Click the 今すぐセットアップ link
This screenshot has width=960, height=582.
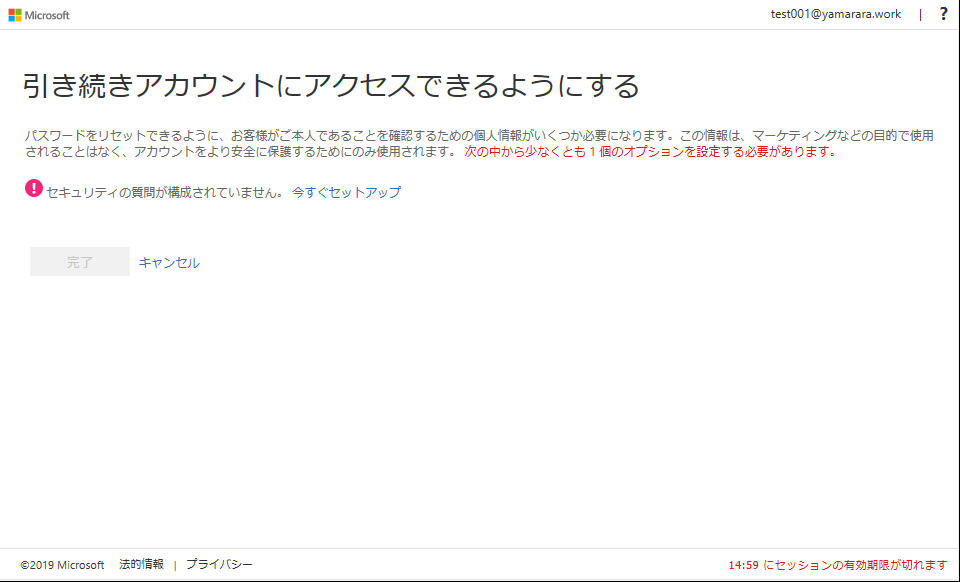coord(347,192)
